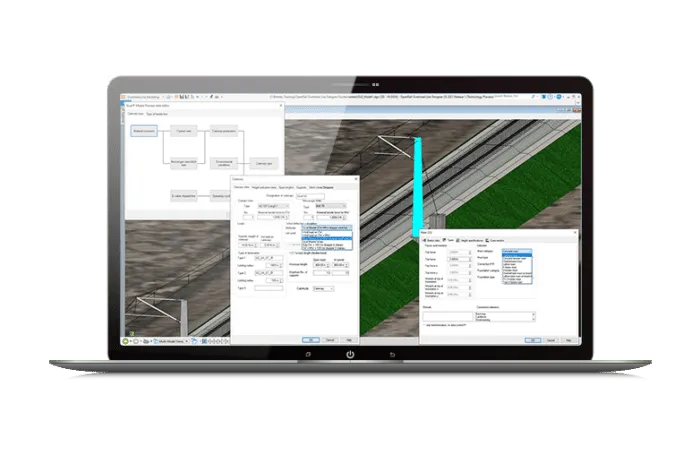Click the laptop power button icon
700x455 pixels.
(x=350, y=354)
